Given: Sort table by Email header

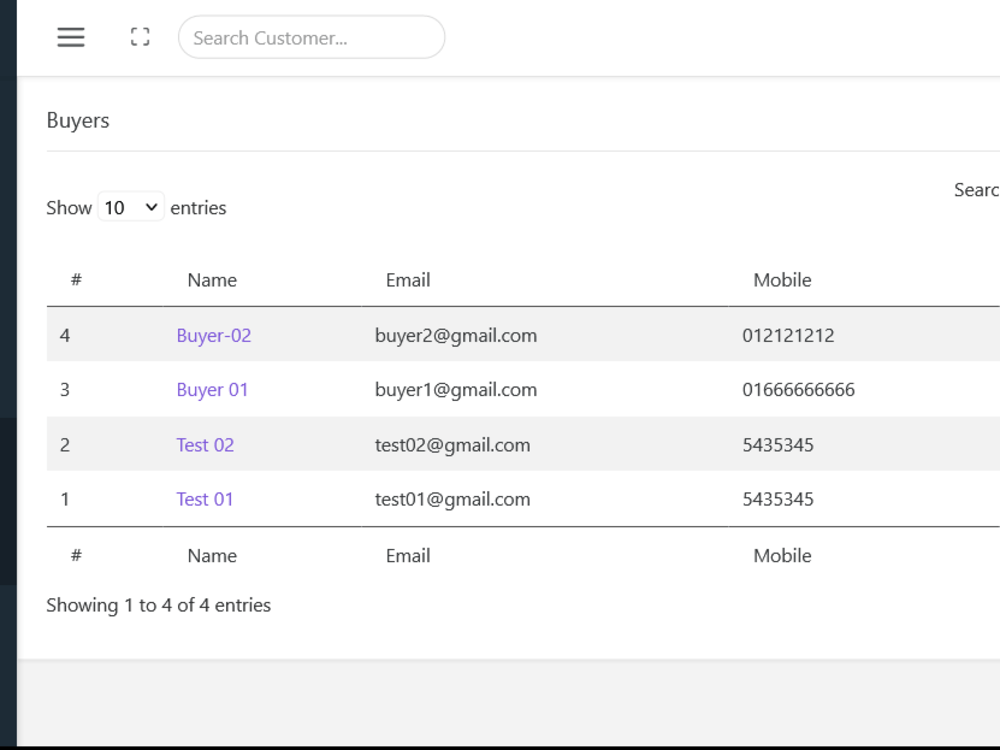Looking at the screenshot, I should pos(408,280).
